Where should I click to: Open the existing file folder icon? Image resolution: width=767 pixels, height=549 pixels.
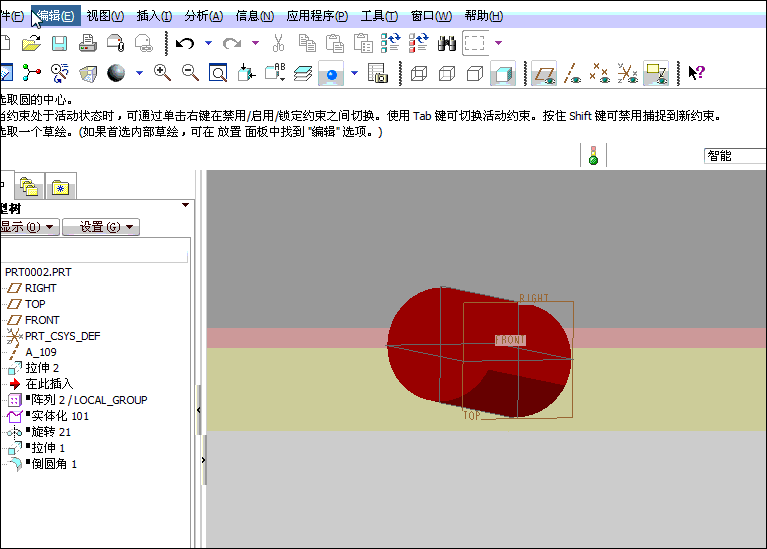click(31, 44)
